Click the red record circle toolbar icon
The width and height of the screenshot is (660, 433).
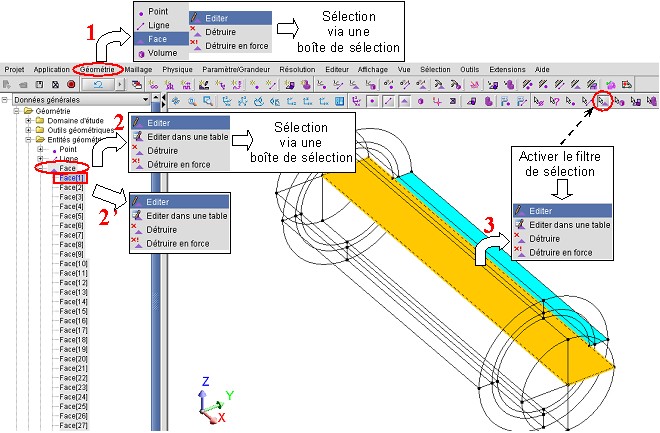(x=71, y=85)
